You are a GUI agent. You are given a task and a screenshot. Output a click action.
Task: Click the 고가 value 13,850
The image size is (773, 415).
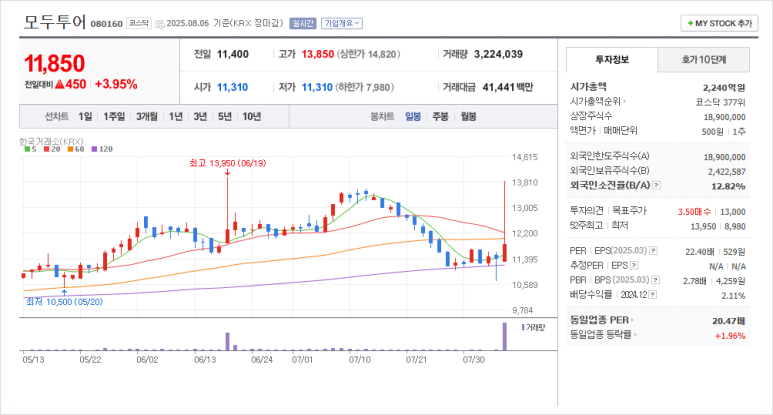tap(318, 55)
